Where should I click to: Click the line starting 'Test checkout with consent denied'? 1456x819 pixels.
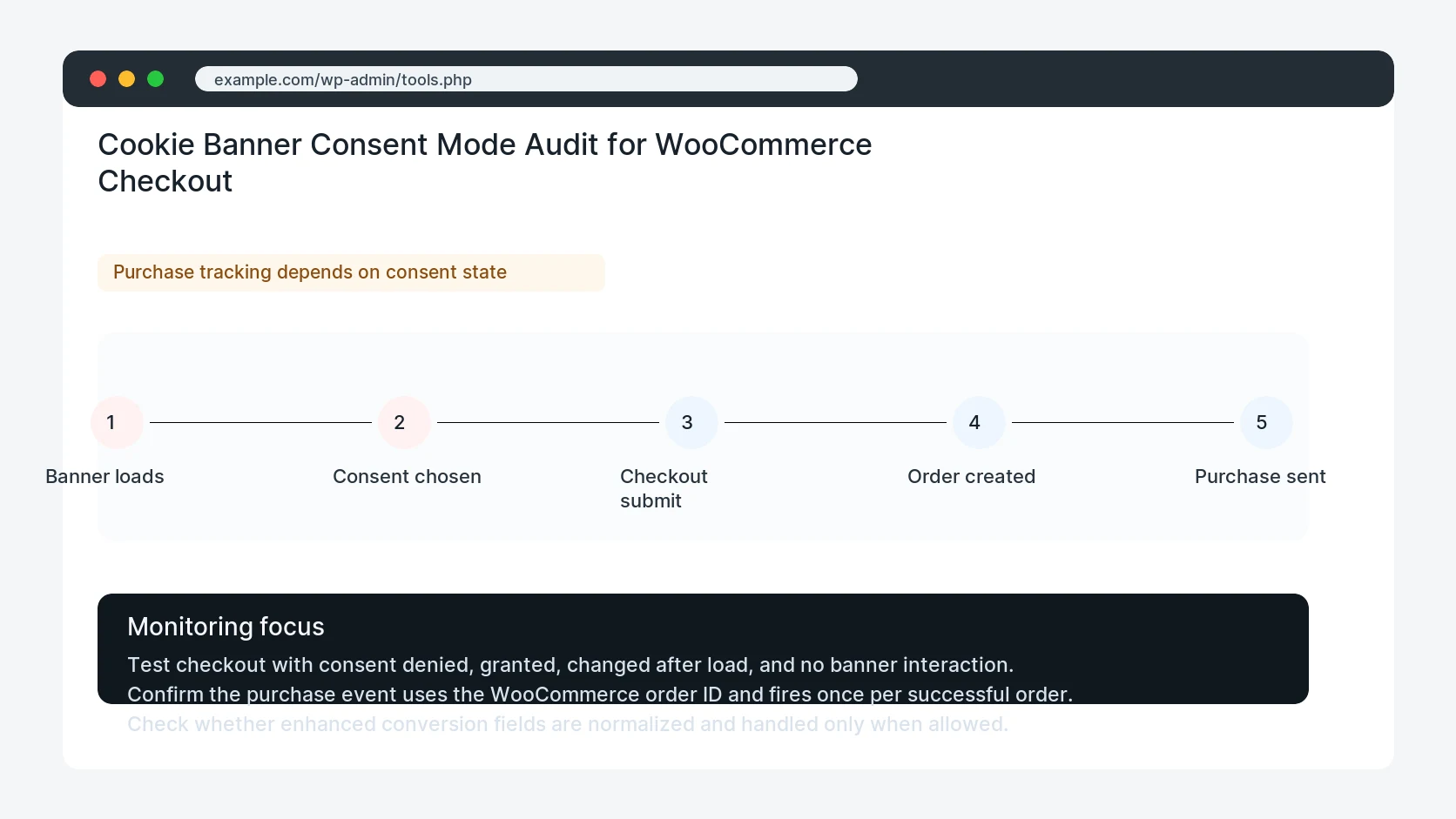(x=570, y=665)
